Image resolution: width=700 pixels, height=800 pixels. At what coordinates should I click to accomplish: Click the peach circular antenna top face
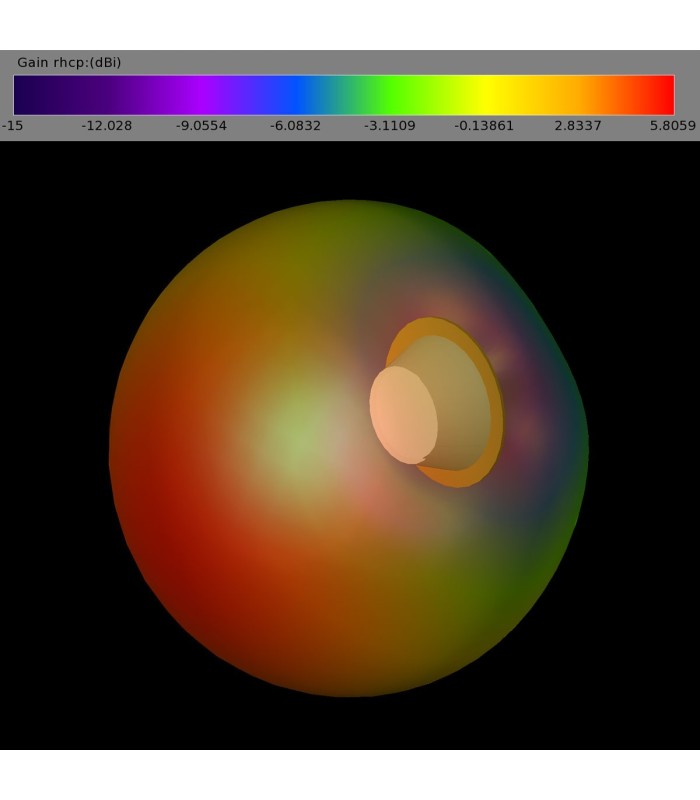(403, 414)
